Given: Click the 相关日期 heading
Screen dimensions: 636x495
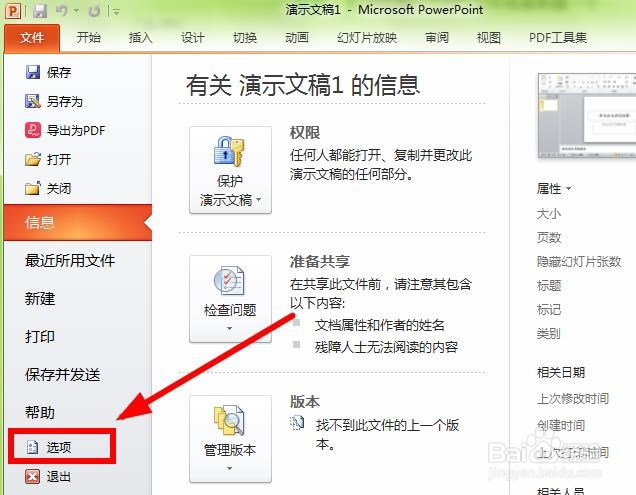Looking at the screenshot, I should (x=561, y=372).
